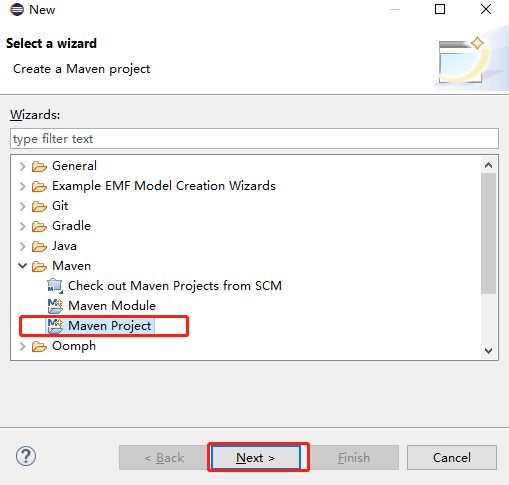Click the Next button
The height and width of the screenshot is (485, 509).
[256, 457]
